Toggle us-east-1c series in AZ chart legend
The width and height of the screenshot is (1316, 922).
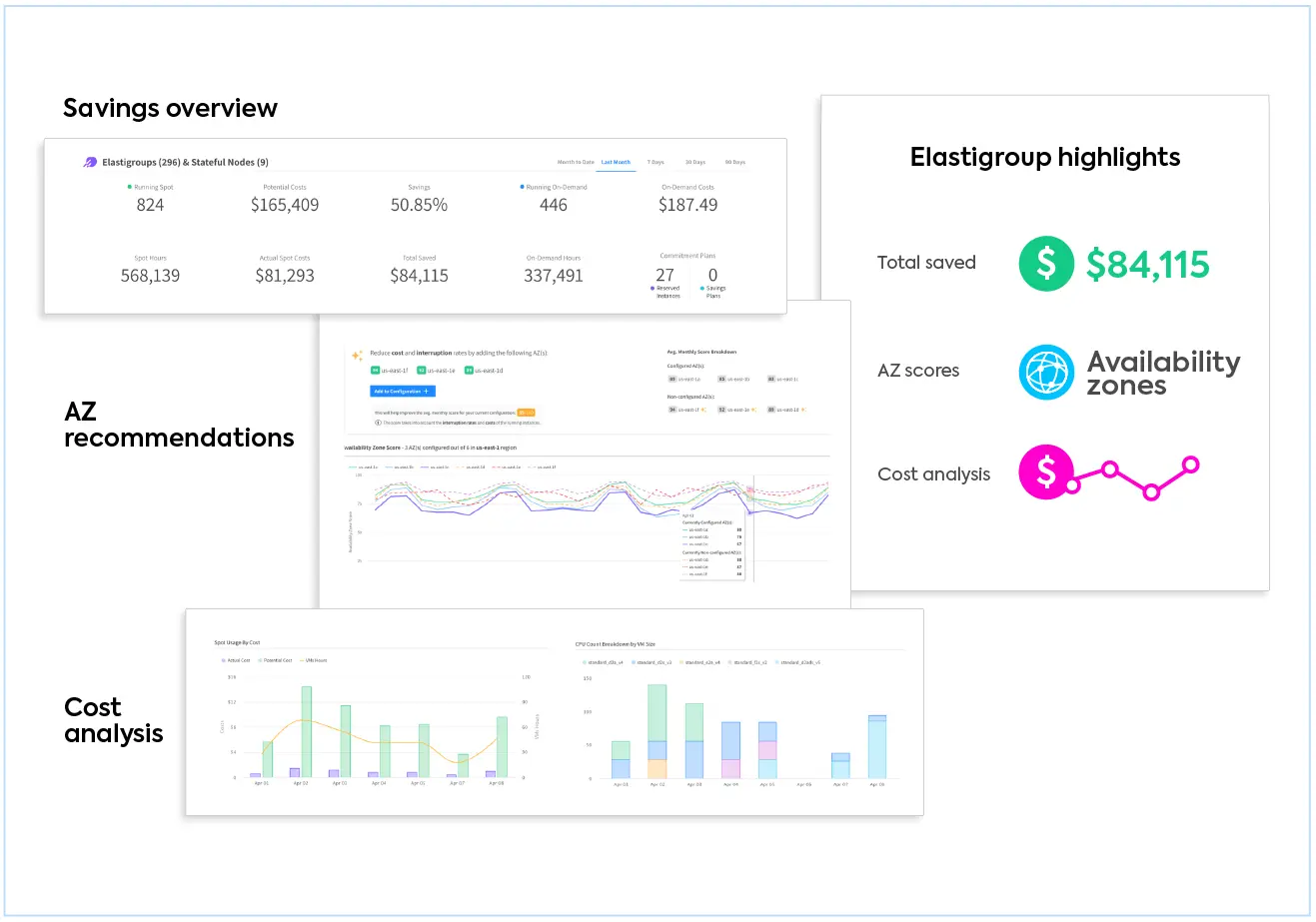point(436,466)
